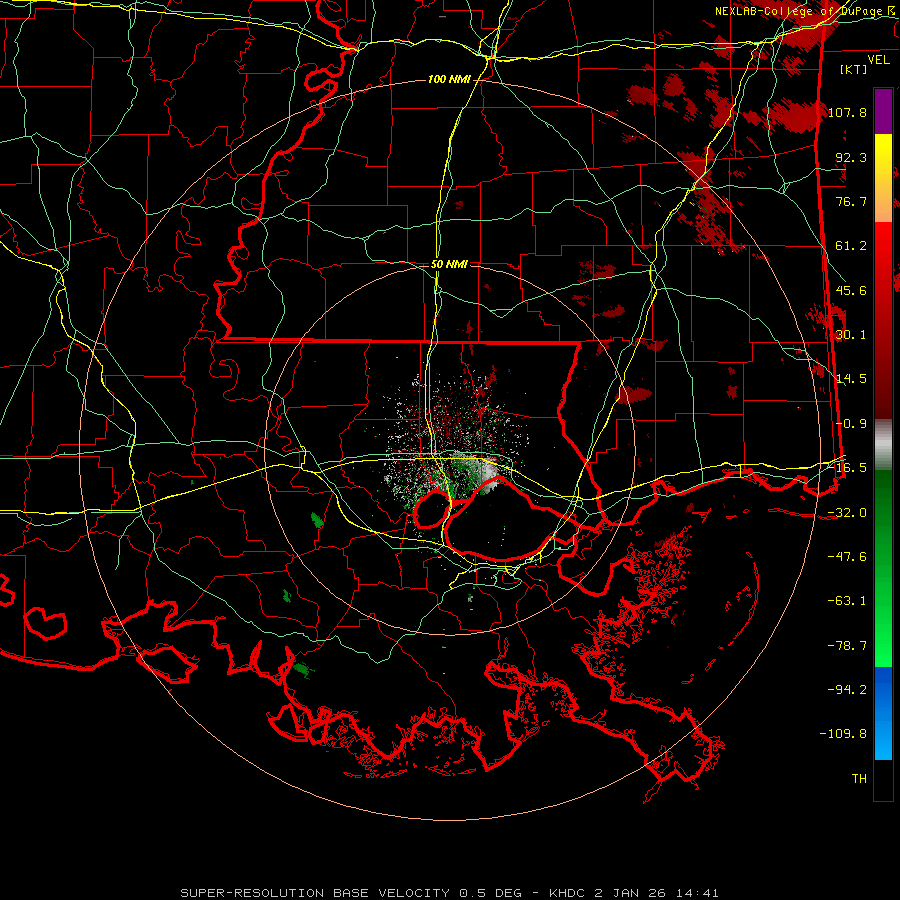Screen dimensions: 900x900
Task: Click the 76.7 velocity scale value
Action: [851, 201]
